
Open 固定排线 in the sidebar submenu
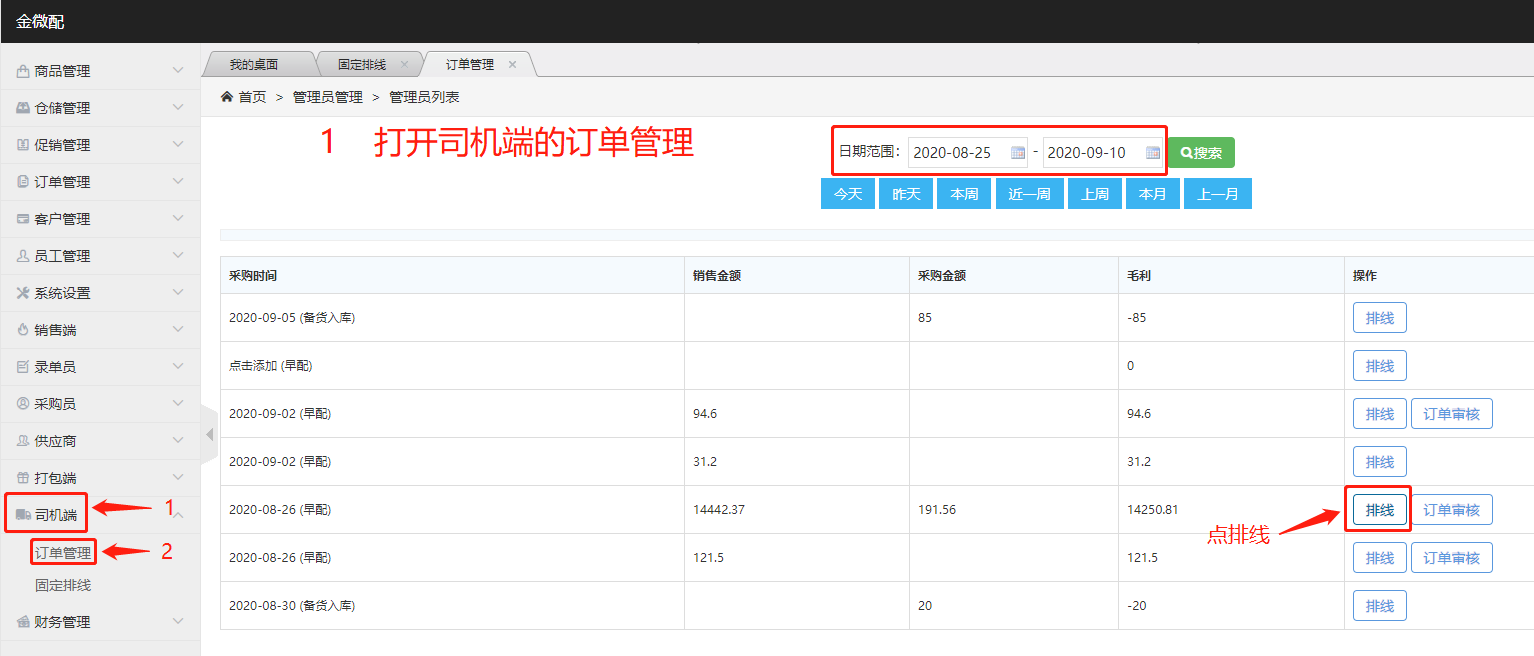coord(63,585)
